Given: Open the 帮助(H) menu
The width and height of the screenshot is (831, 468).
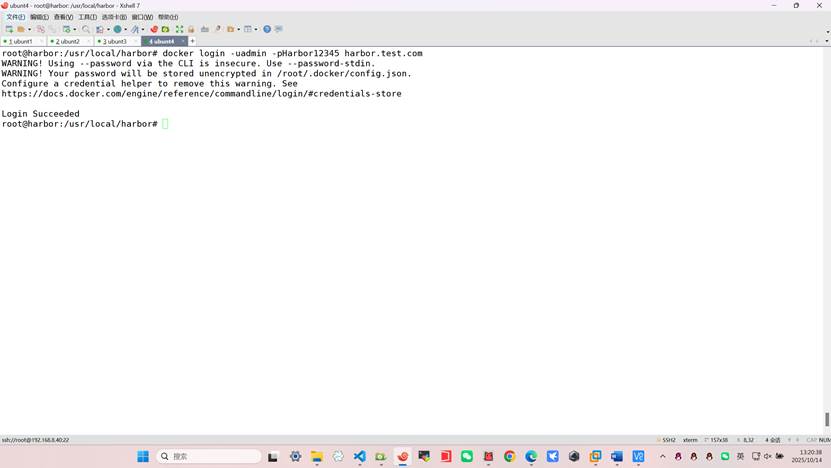Looking at the screenshot, I should point(168,17).
